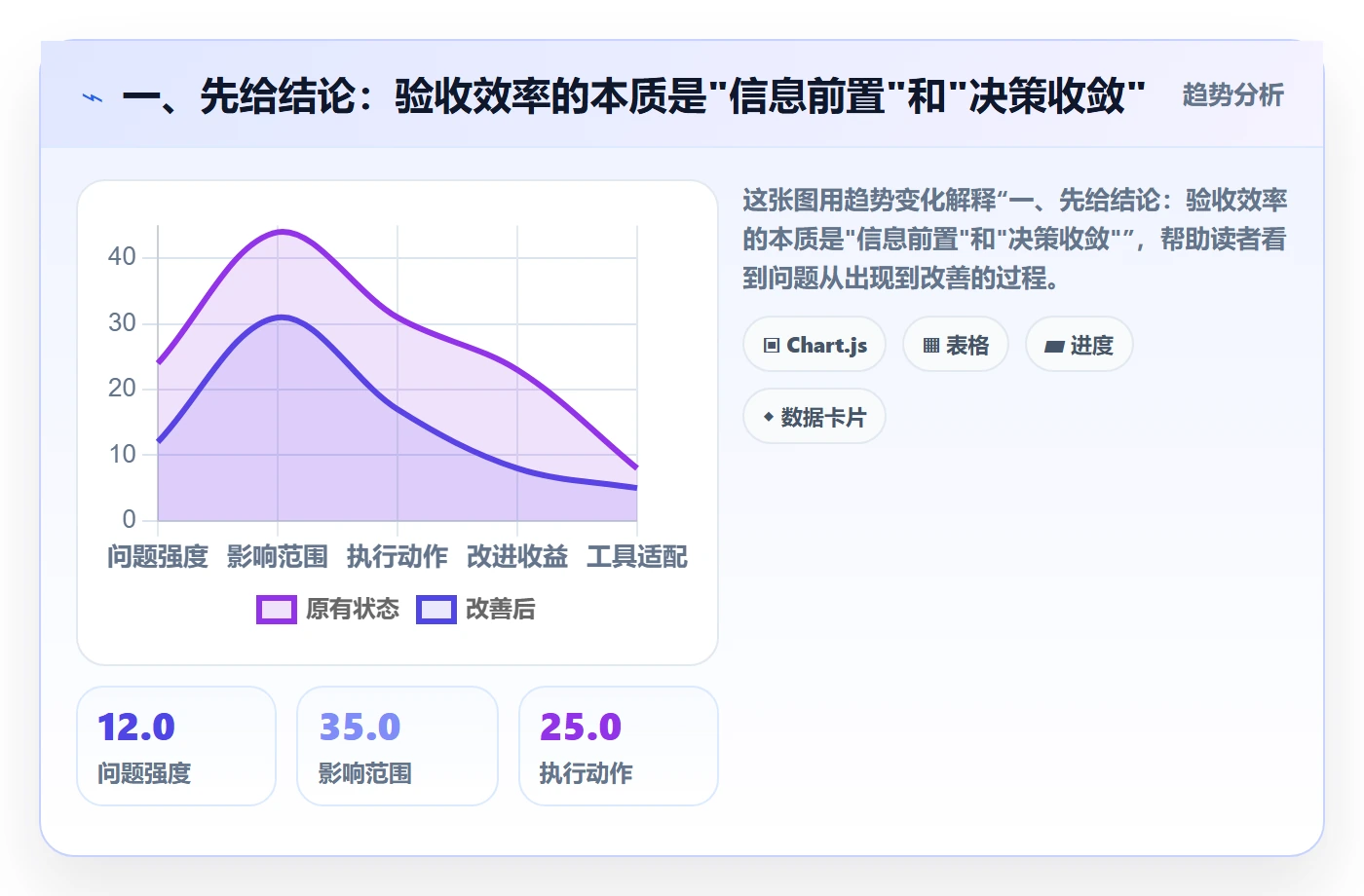Open the 25.0 执行动作 stat card
Screen dimensions: 1364x896
click(619, 746)
